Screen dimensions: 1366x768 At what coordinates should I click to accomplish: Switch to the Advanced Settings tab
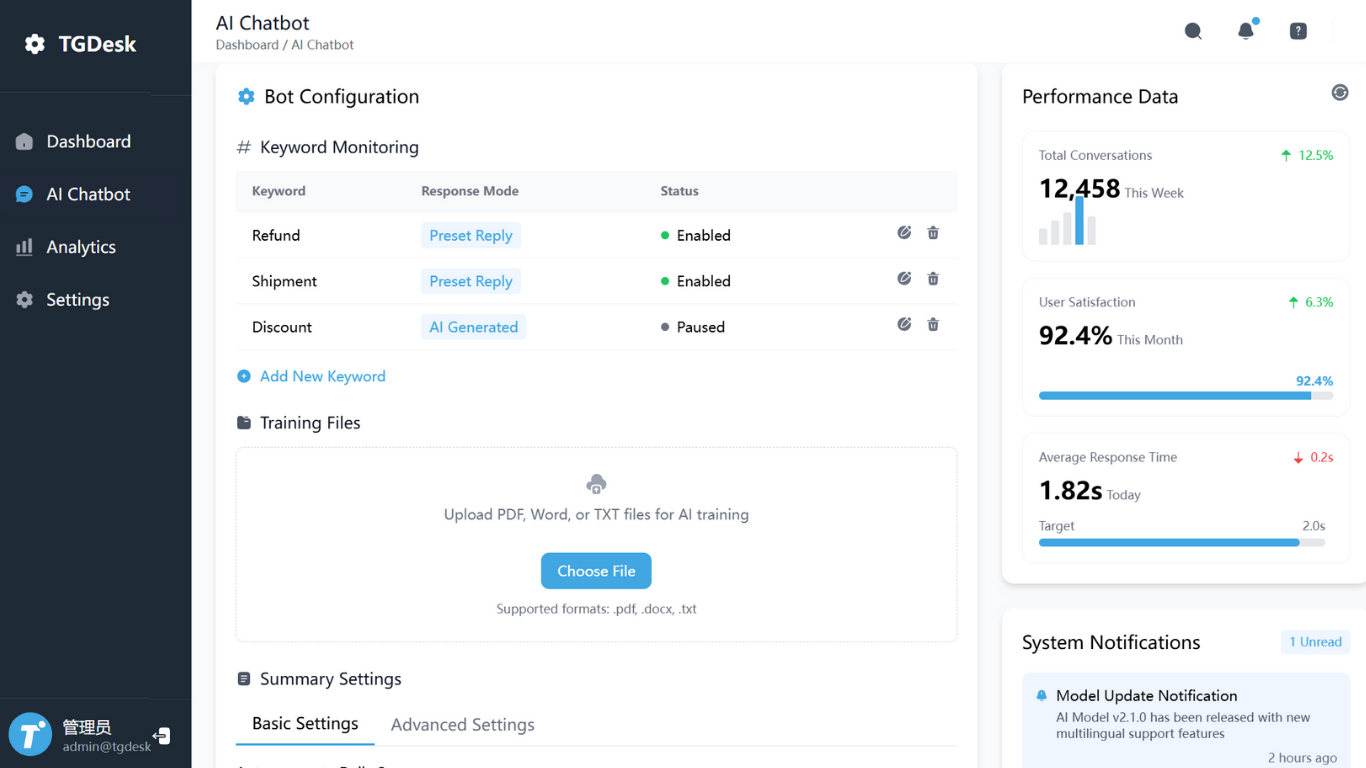(462, 725)
